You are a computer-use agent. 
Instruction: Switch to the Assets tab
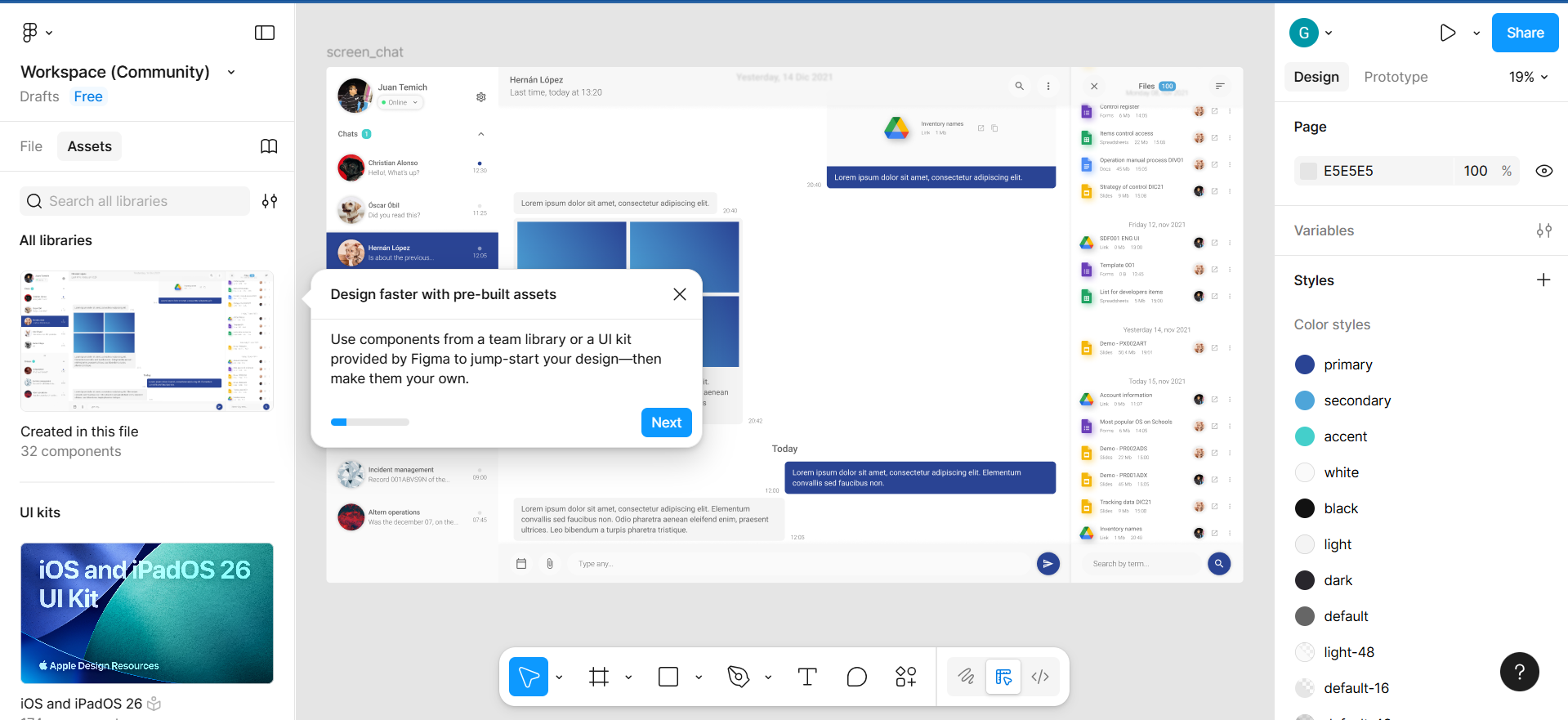[x=90, y=146]
